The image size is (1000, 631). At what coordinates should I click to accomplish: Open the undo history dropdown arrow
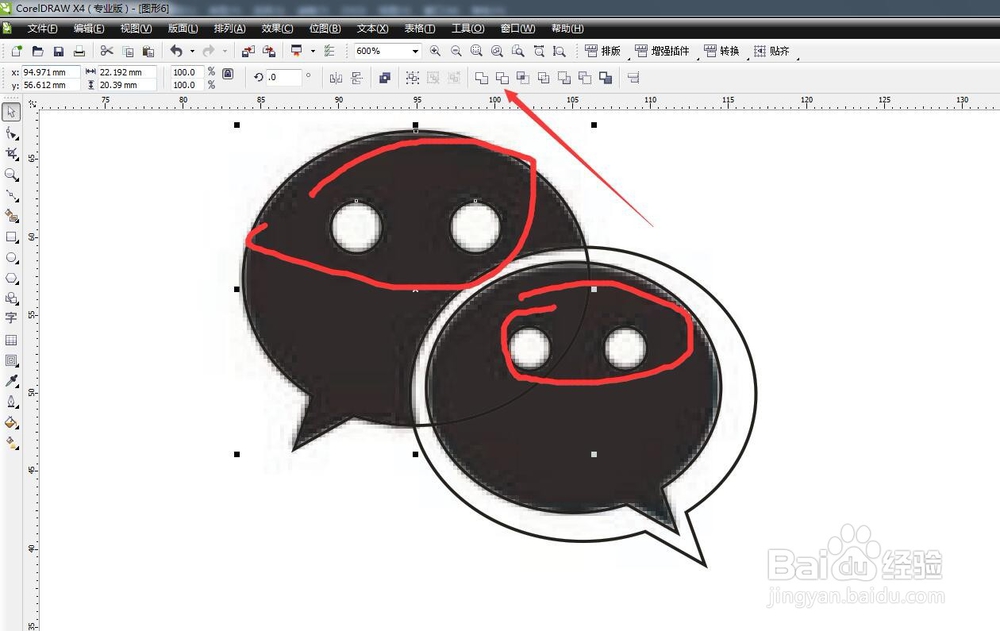point(192,51)
